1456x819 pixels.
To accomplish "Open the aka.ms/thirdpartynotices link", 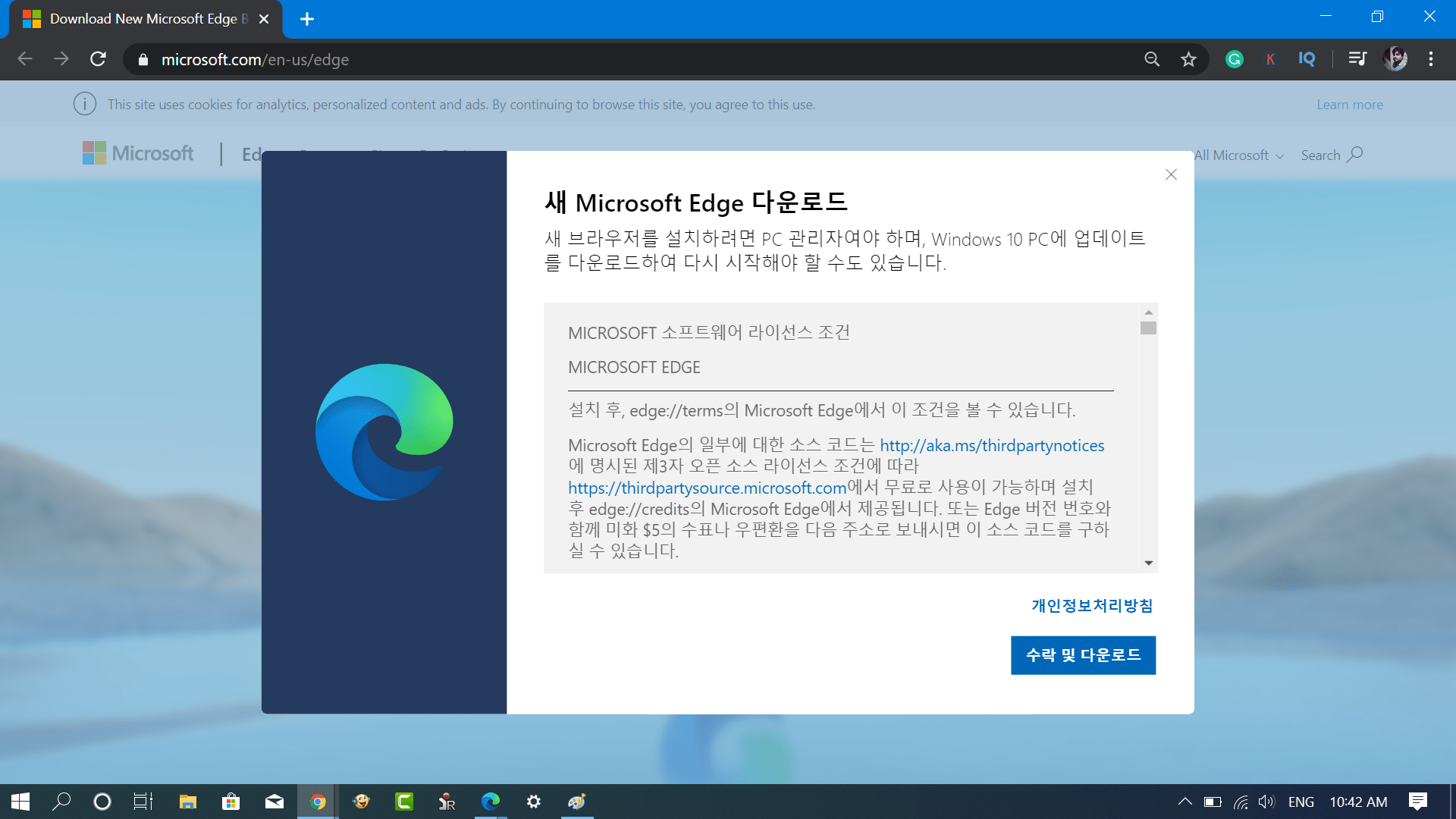I will 992,446.
